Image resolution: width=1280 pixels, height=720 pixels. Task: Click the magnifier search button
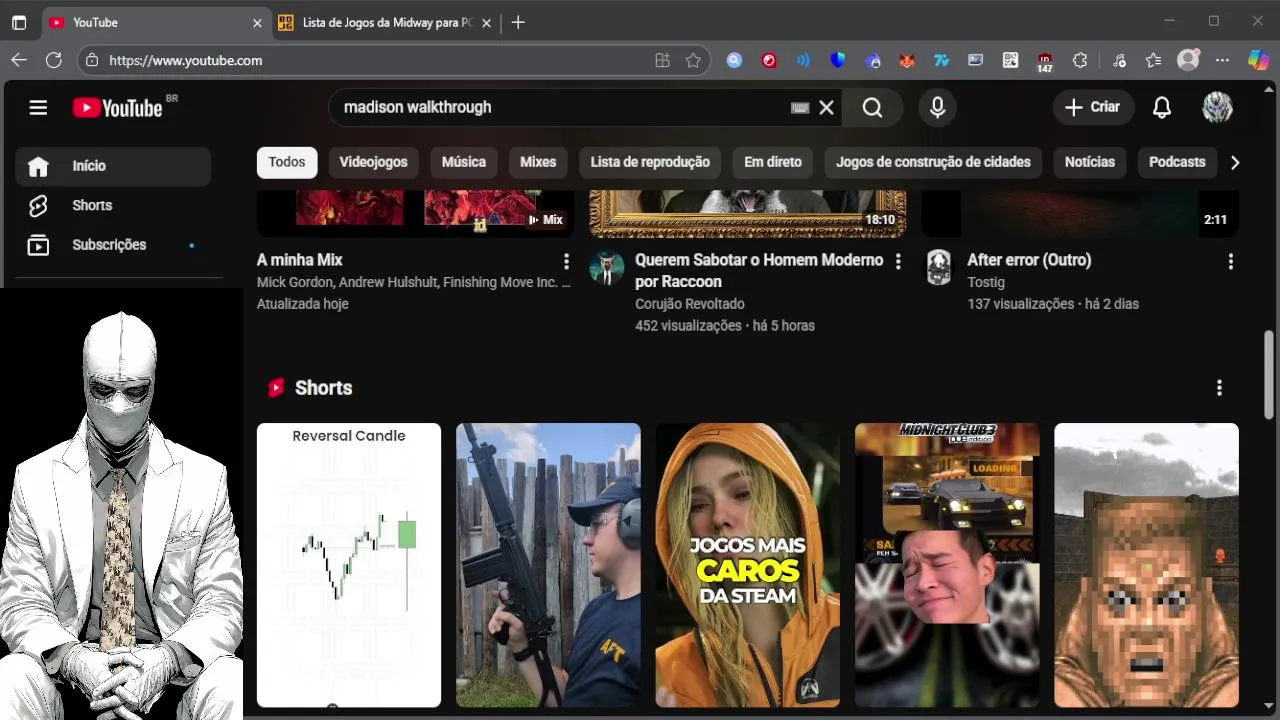pyautogui.click(x=872, y=107)
